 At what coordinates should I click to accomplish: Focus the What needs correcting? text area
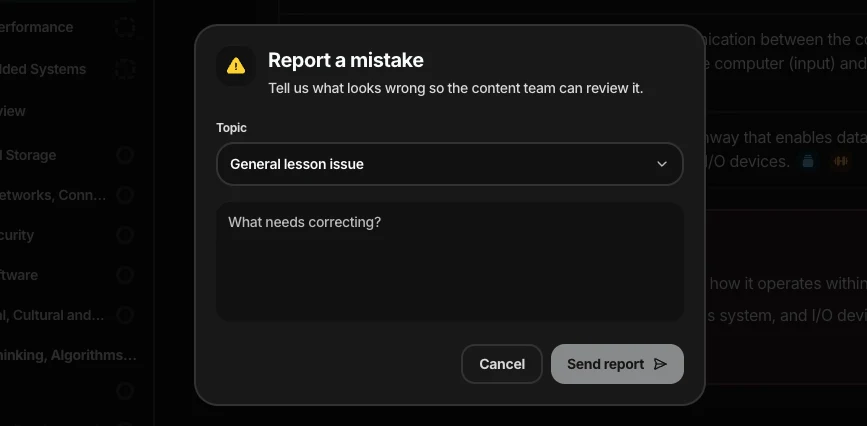pyautogui.click(x=450, y=261)
